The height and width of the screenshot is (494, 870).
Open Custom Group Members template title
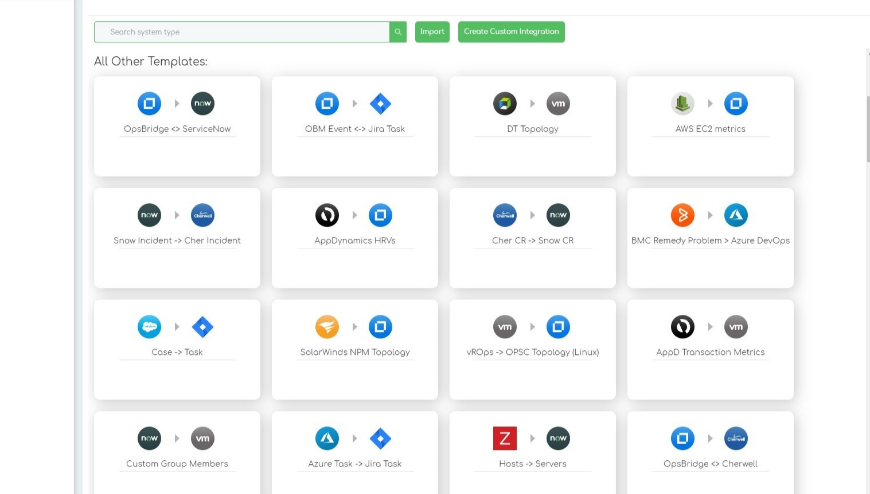pyautogui.click(x=177, y=463)
